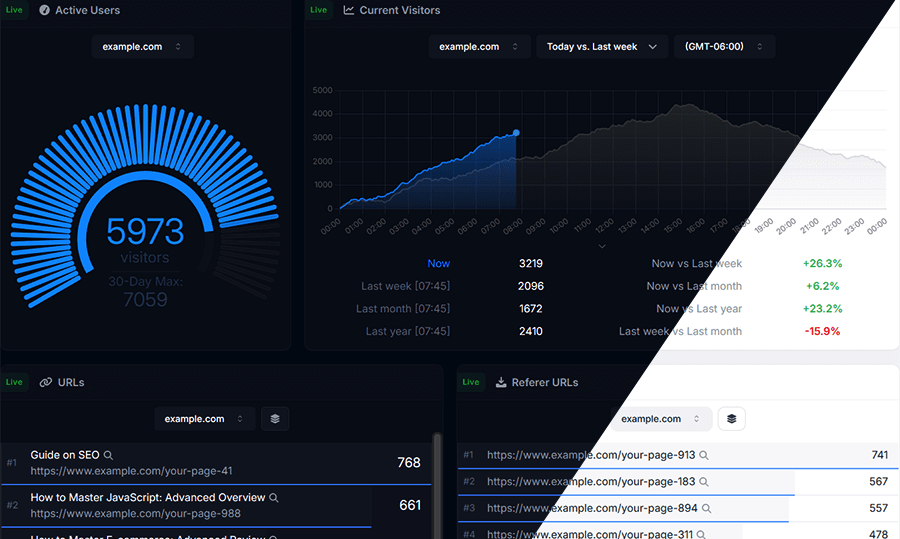The width and height of the screenshot is (900, 539).
Task: Click the current data point on visitors chart
Action: pos(516,133)
